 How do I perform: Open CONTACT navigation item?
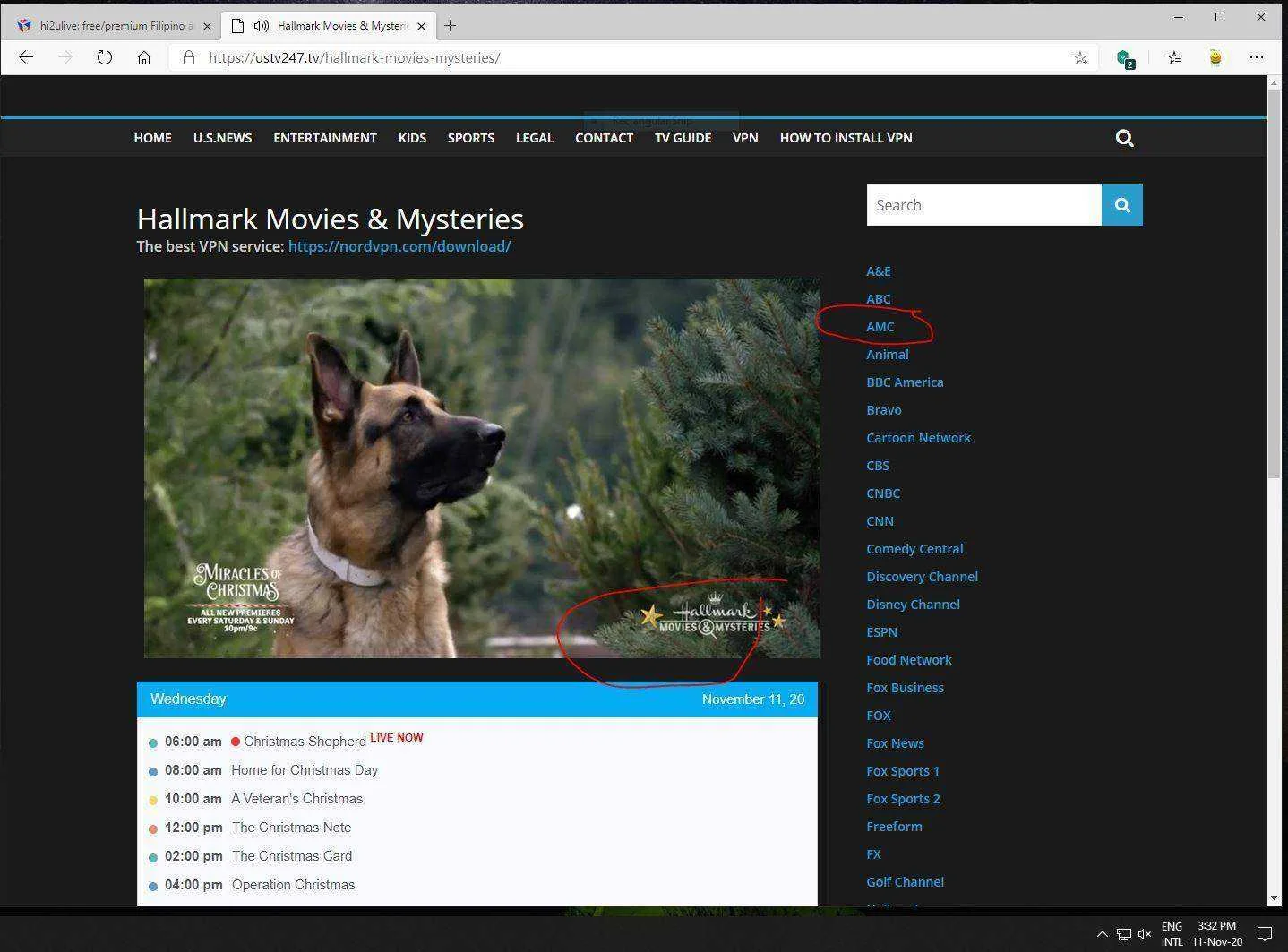[604, 138]
